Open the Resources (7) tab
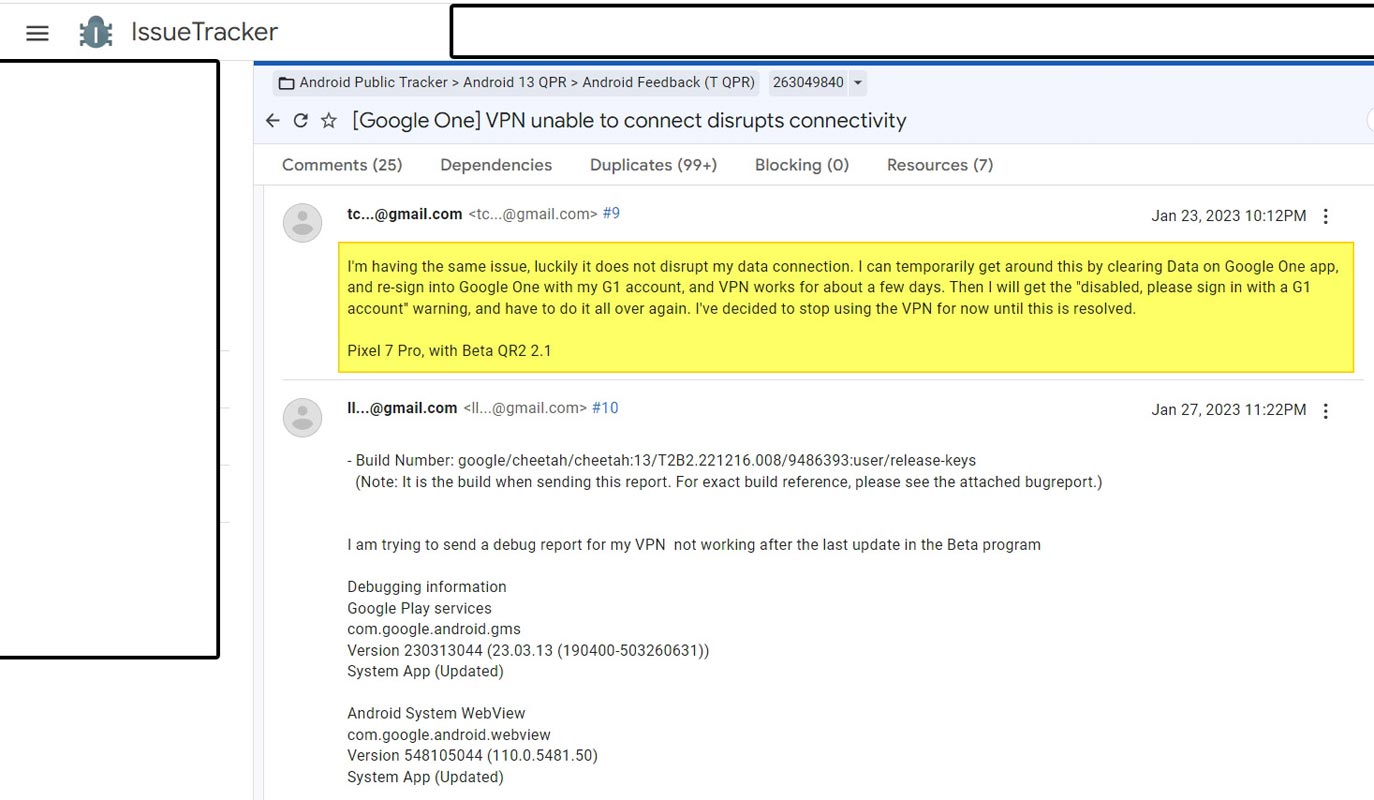 (x=940, y=165)
